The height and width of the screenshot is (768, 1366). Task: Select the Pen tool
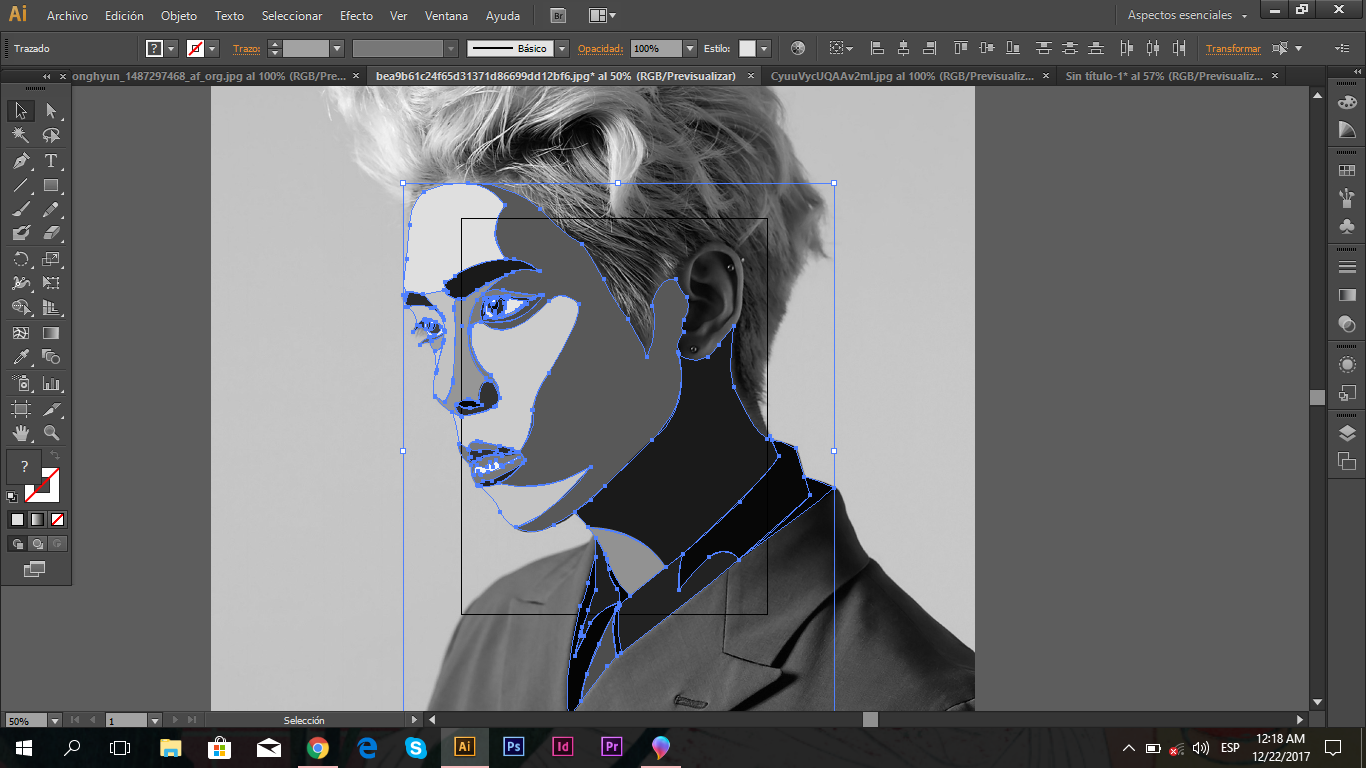click(x=21, y=161)
